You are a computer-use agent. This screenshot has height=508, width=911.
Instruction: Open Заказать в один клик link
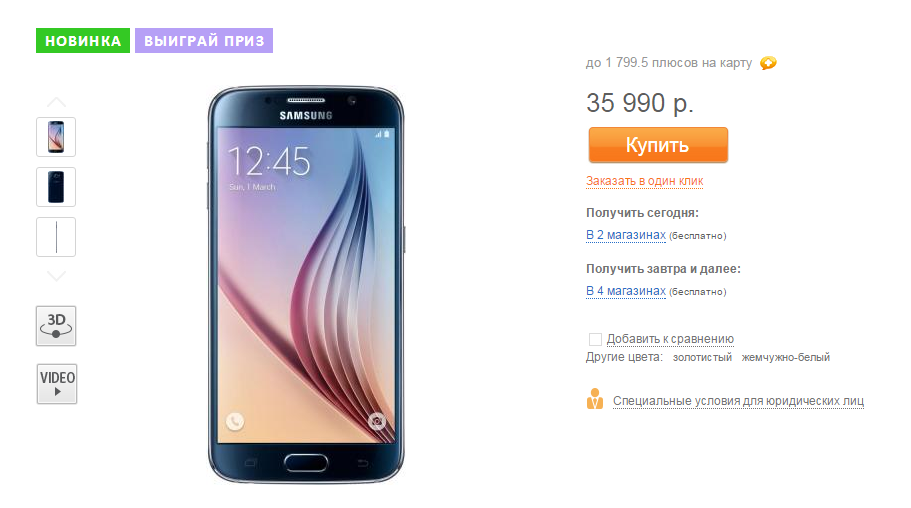pos(644,181)
